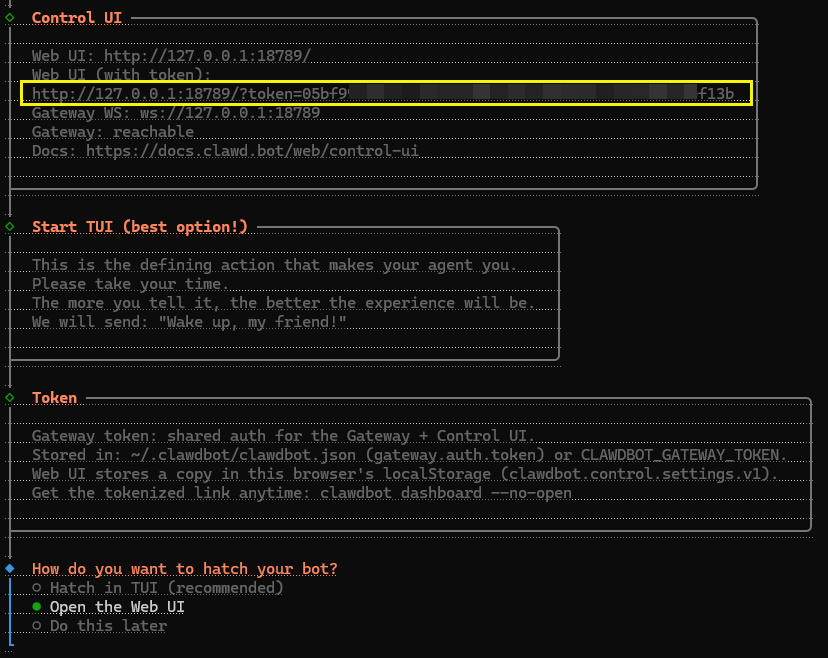Image resolution: width=828 pixels, height=658 pixels.
Task: Click the "How do you want to hatch your bot?" prompt
Action: pyautogui.click(x=184, y=568)
